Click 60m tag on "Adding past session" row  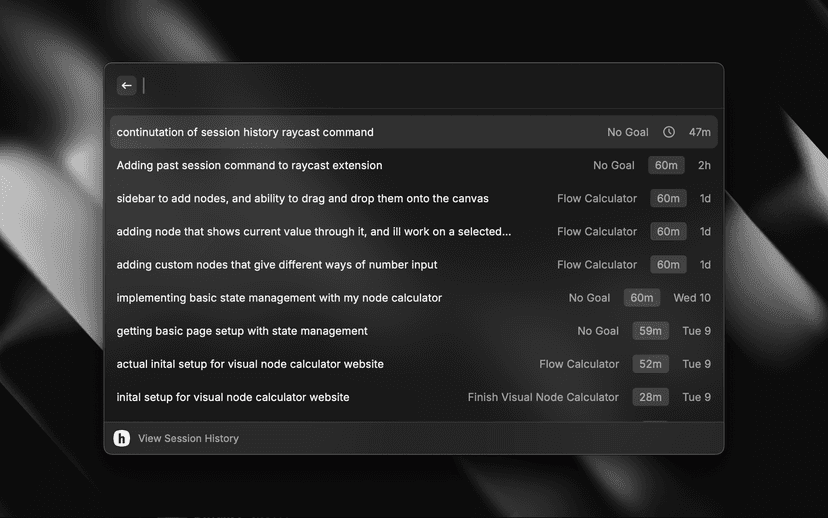[x=666, y=165]
